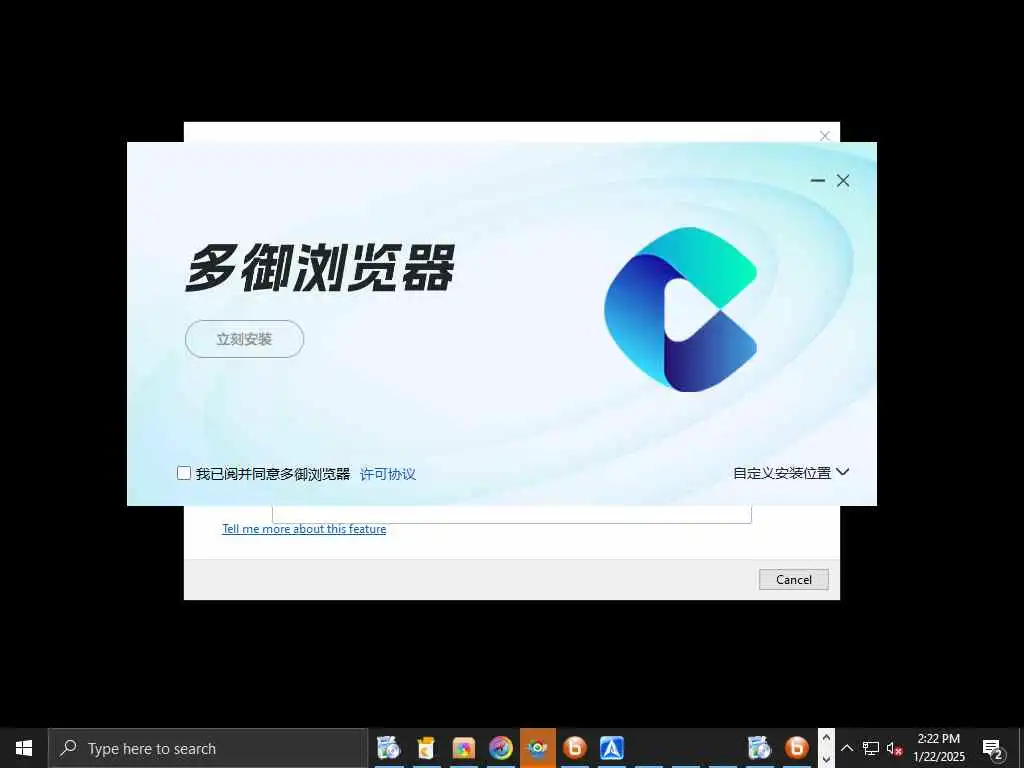
Task: Close the 多御浏览器 installer window
Action: pos(843,181)
